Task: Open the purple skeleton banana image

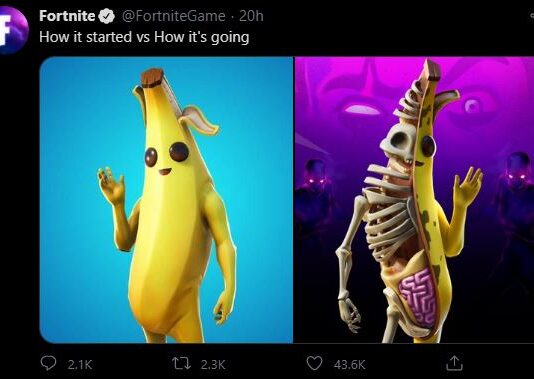Action: click(414, 200)
